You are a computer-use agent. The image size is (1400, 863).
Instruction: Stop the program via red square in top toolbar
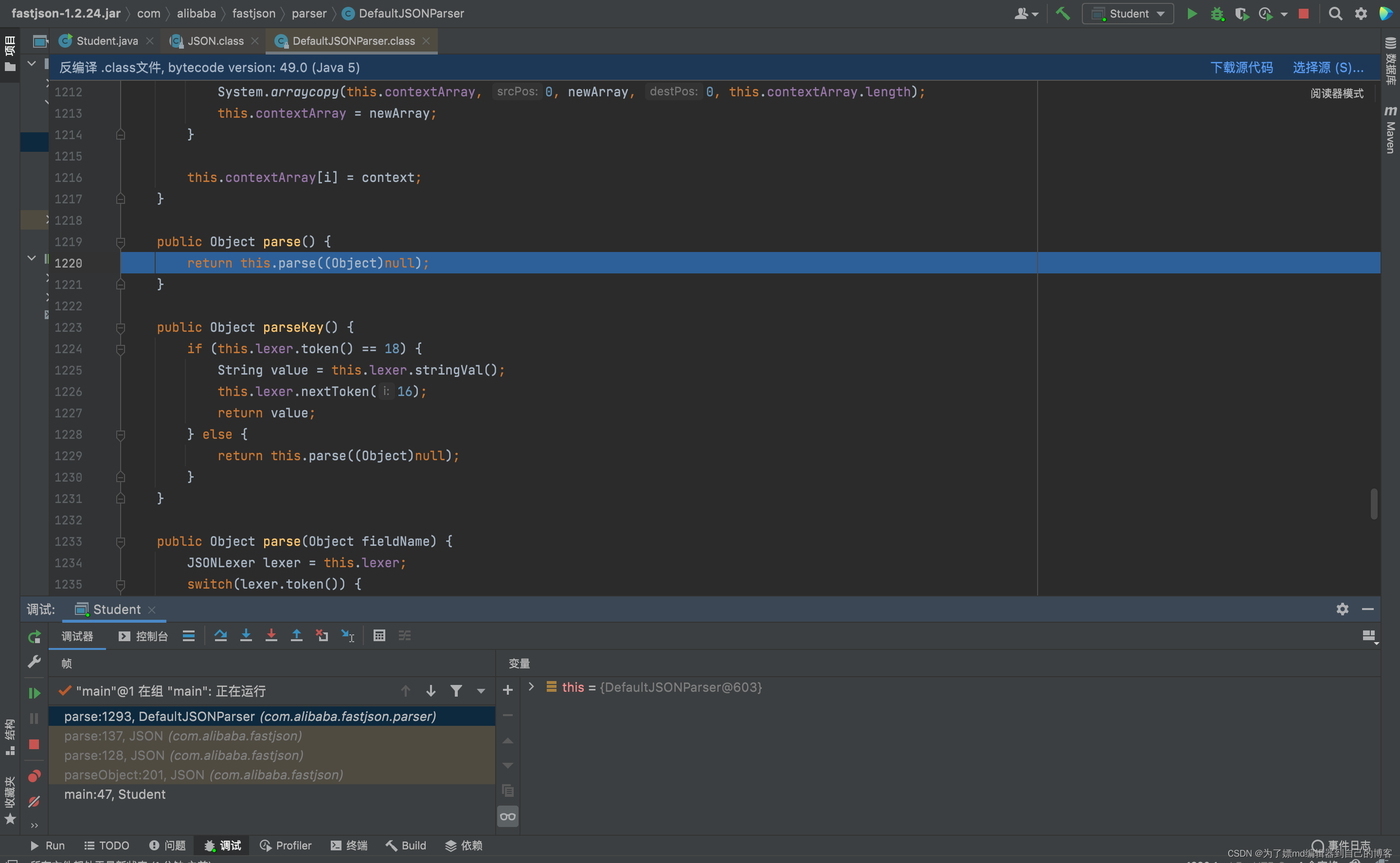1304,13
